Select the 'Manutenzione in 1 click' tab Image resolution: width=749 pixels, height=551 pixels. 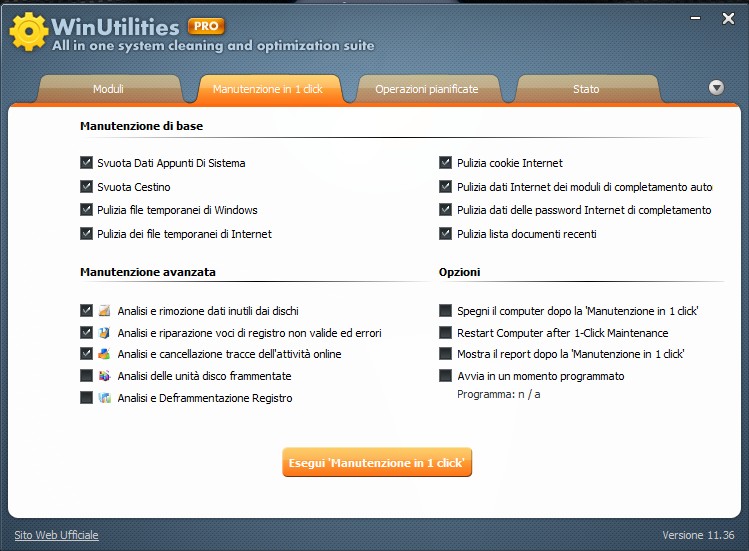[268, 89]
